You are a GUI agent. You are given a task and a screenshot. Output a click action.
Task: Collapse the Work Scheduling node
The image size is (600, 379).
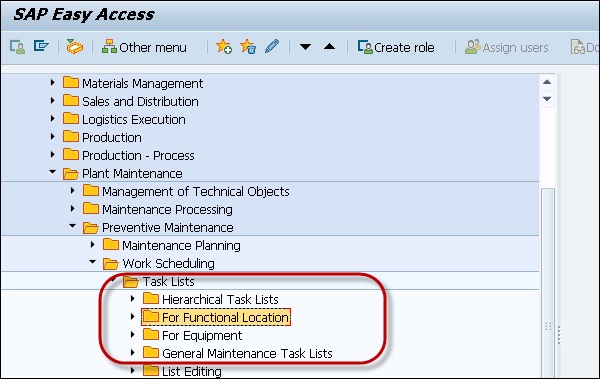coord(93,262)
